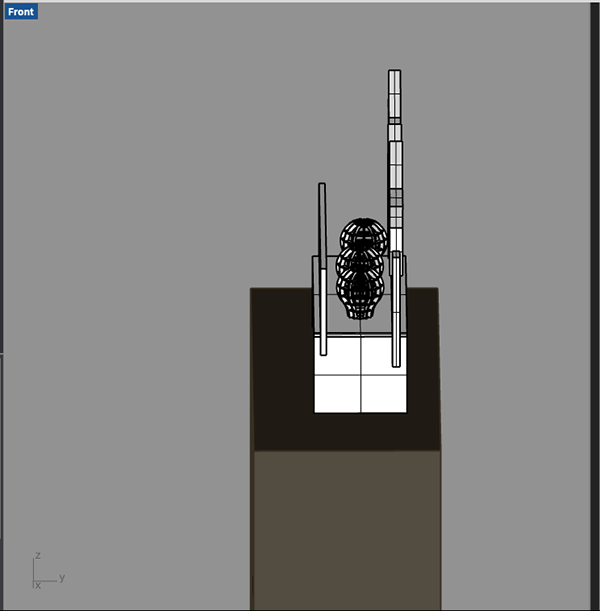Select the thin left vertical rod
This screenshot has width=600, height=611.
pos(322,269)
